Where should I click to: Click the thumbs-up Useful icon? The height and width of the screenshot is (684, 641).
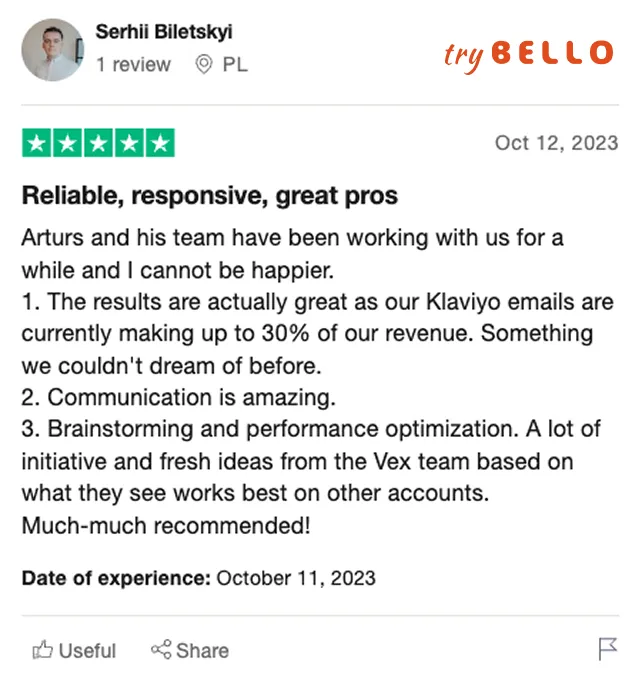point(42,650)
